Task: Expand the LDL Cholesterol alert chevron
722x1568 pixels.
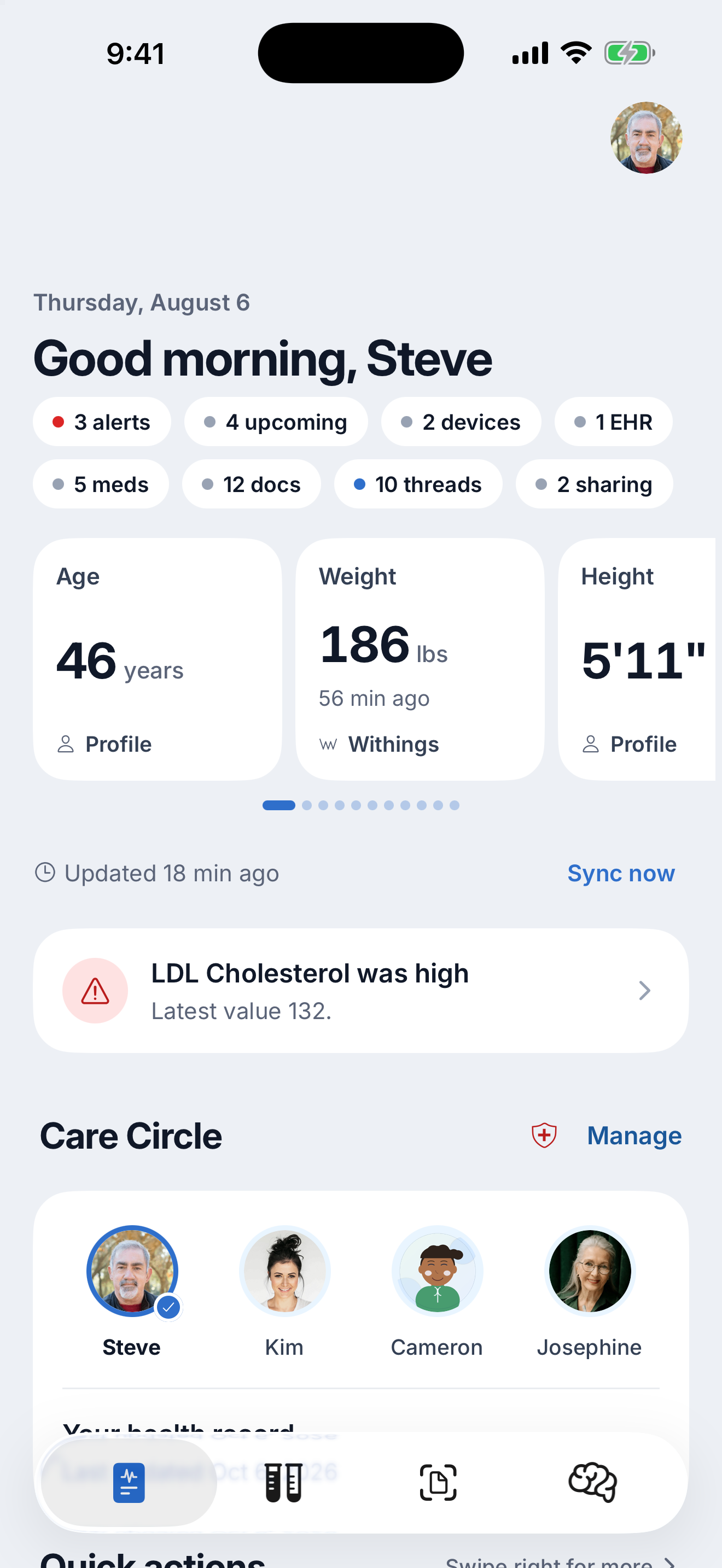Action: [x=645, y=991]
